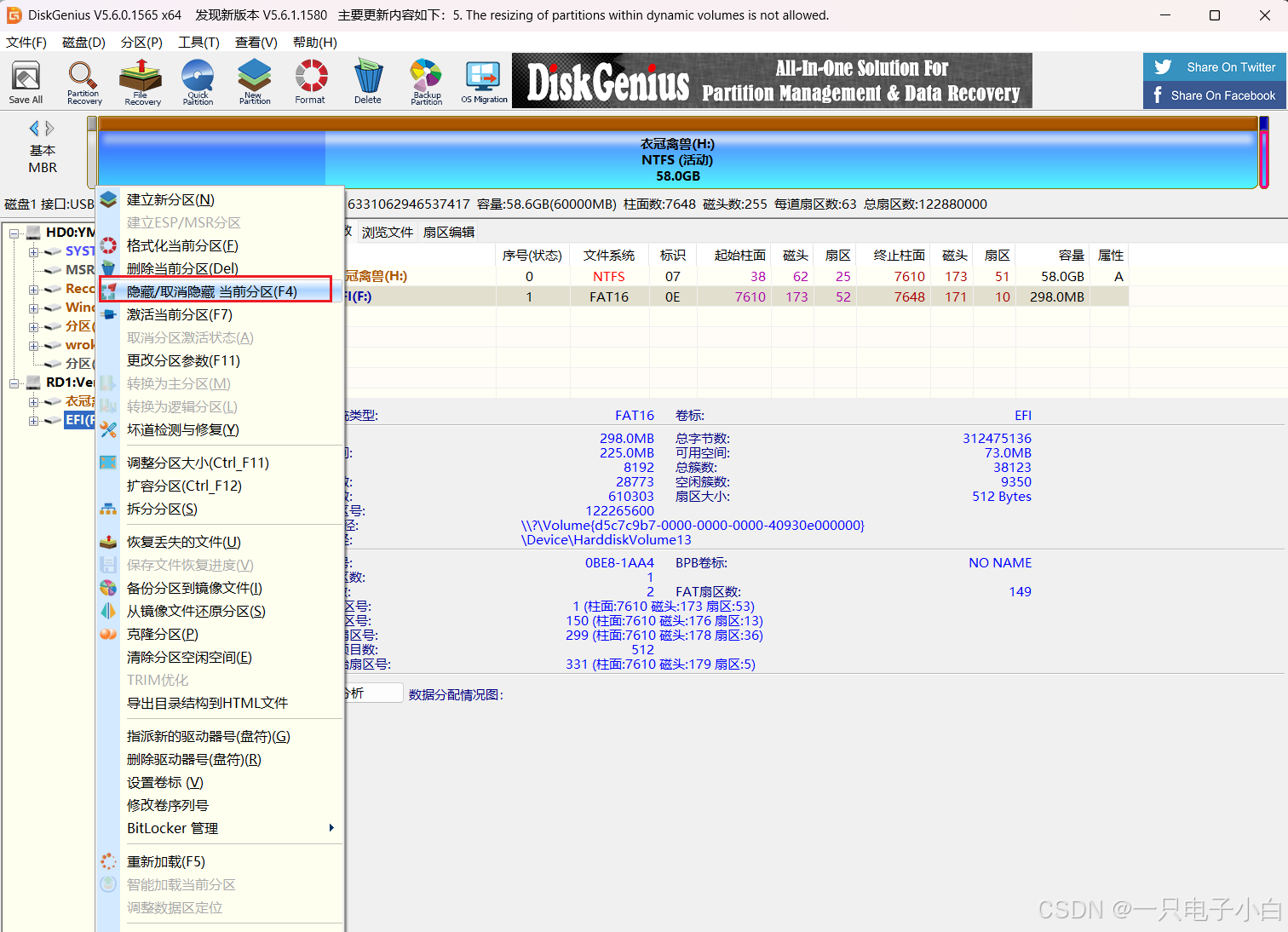Expand the EFI(F:) tree node

33,420
